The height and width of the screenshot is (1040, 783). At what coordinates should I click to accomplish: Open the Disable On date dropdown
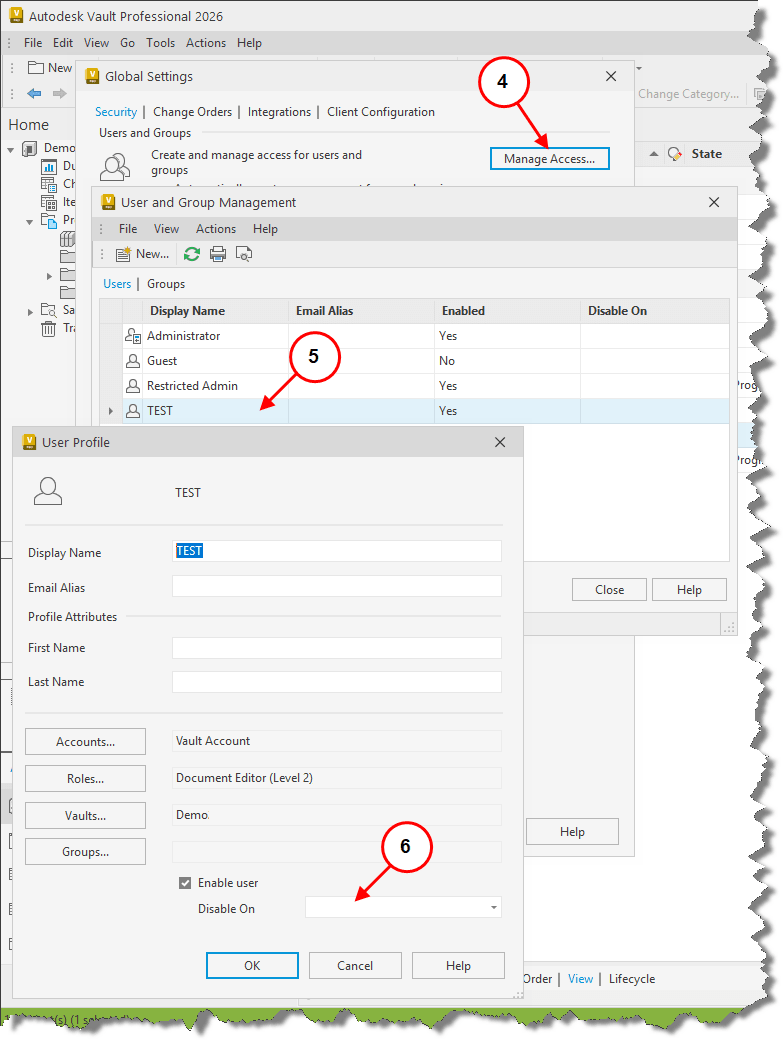494,907
